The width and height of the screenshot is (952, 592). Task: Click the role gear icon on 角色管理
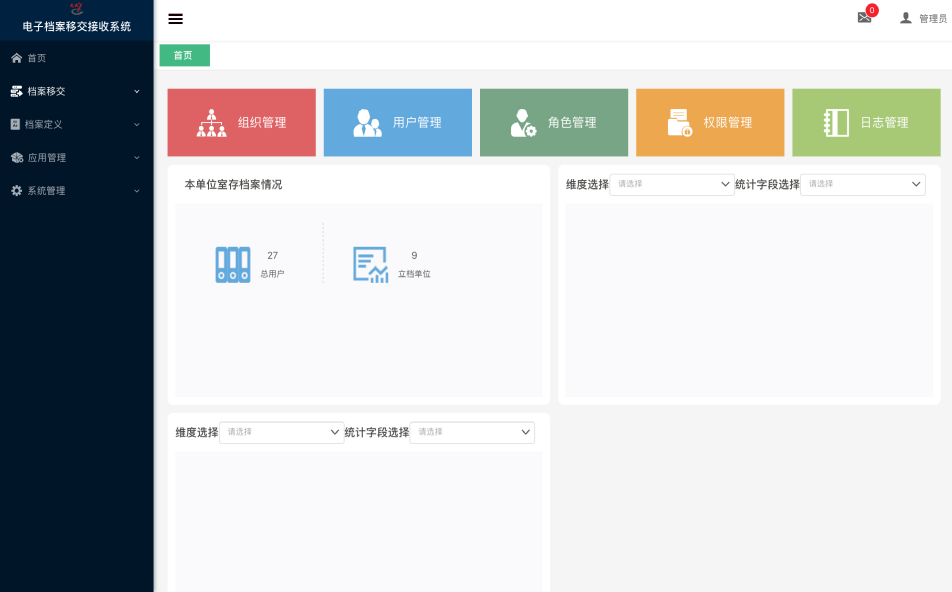coord(523,122)
